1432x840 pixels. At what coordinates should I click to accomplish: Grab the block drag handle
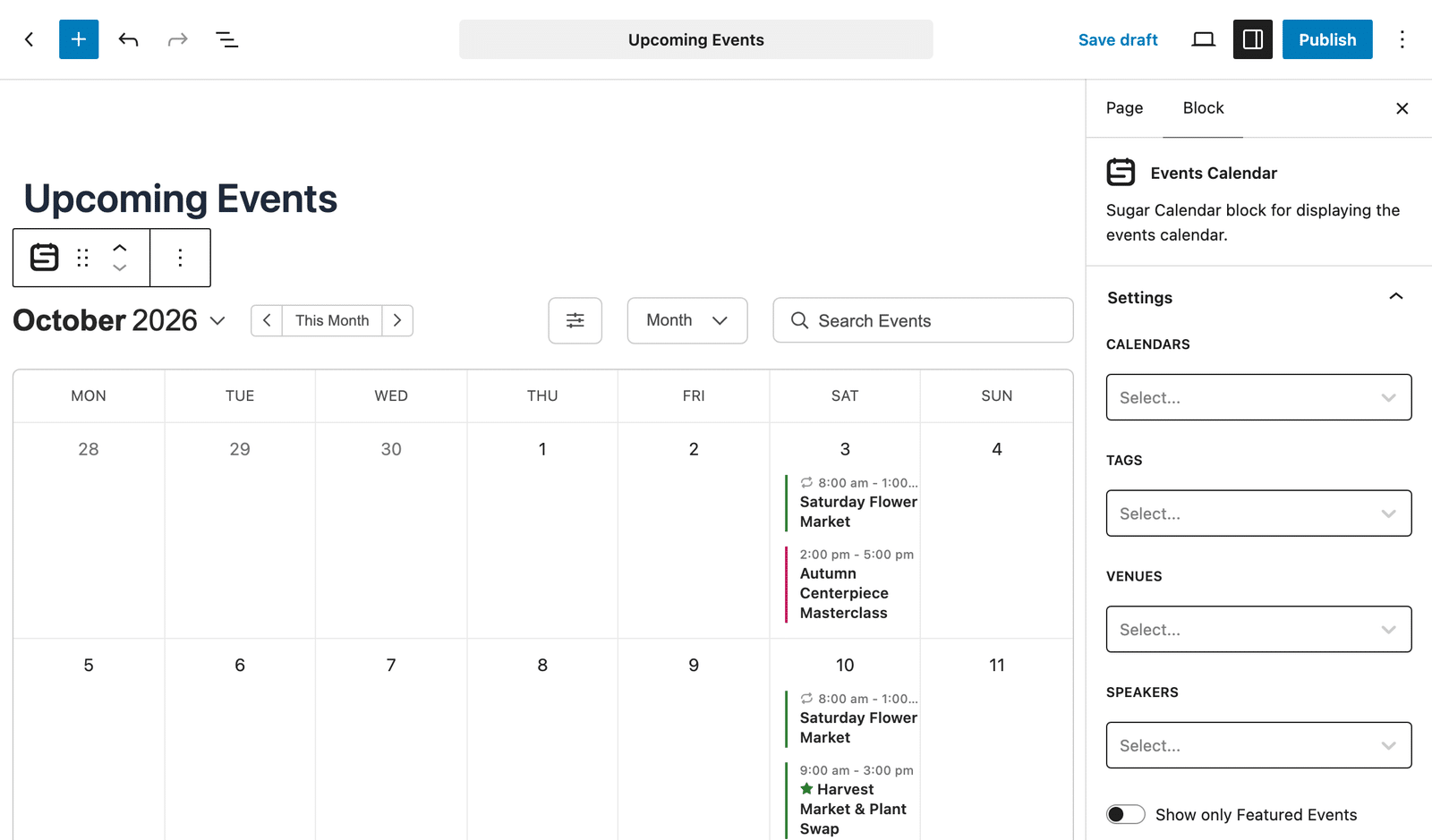82,258
